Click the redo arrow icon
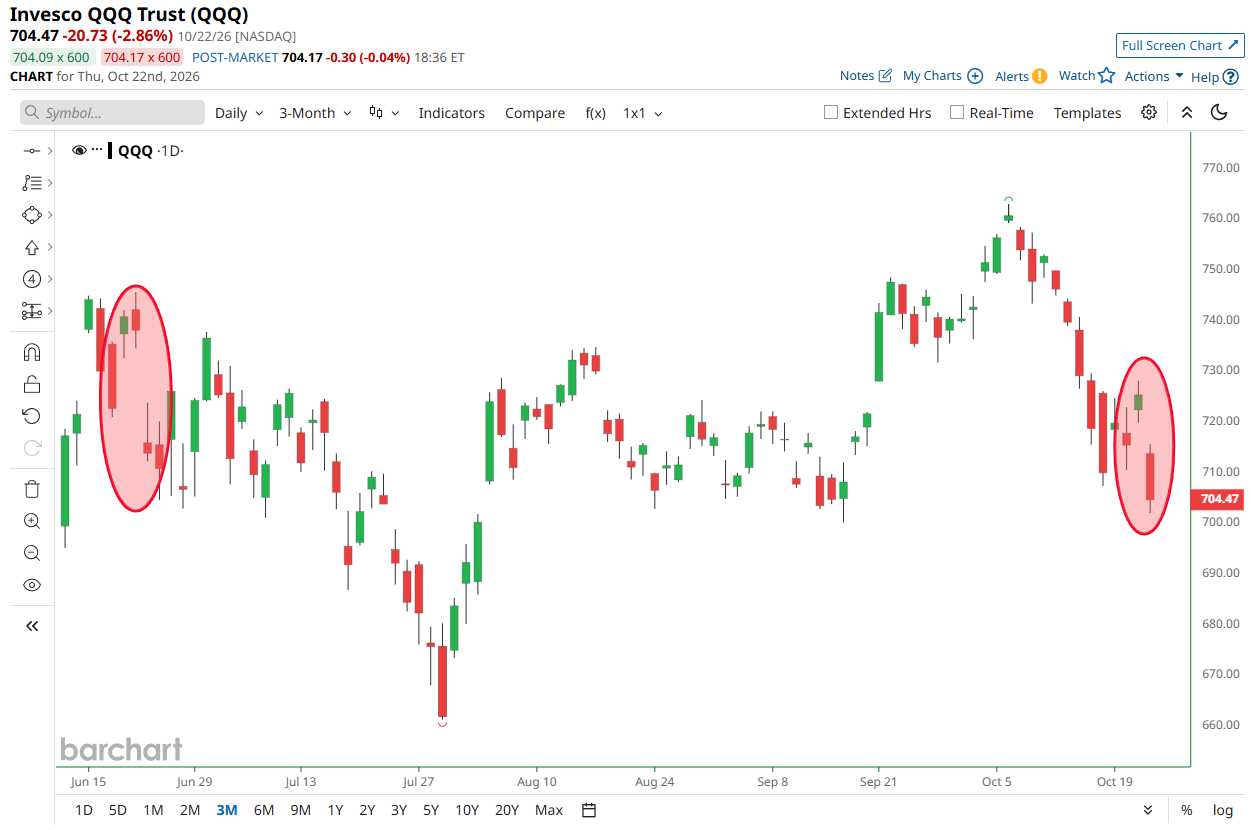The image size is (1251, 830). (x=31, y=448)
